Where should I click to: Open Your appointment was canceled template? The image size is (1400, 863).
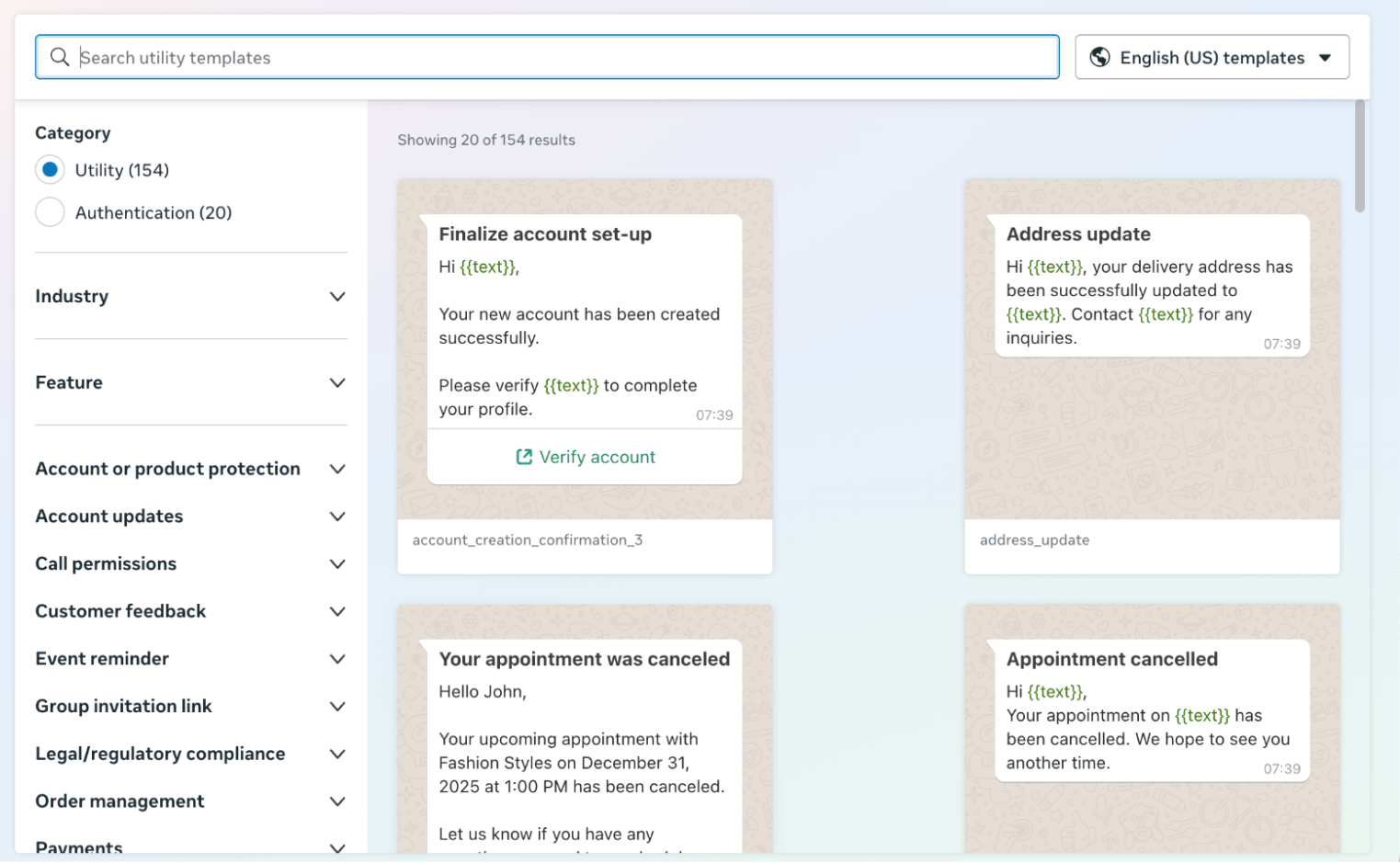coord(585,729)
